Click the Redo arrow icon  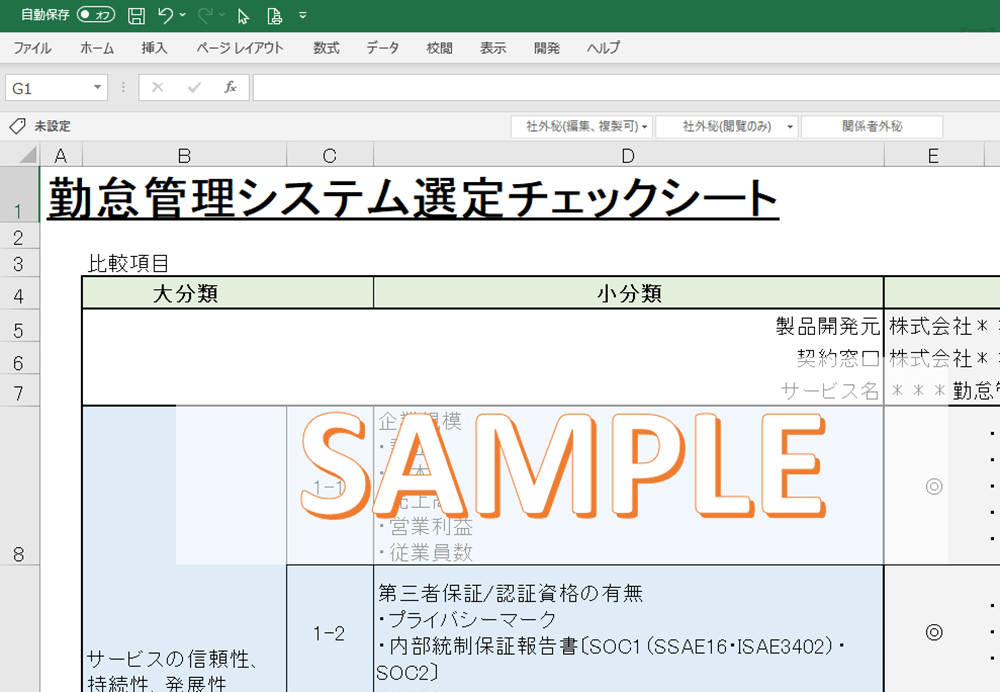tap(205, 15)
